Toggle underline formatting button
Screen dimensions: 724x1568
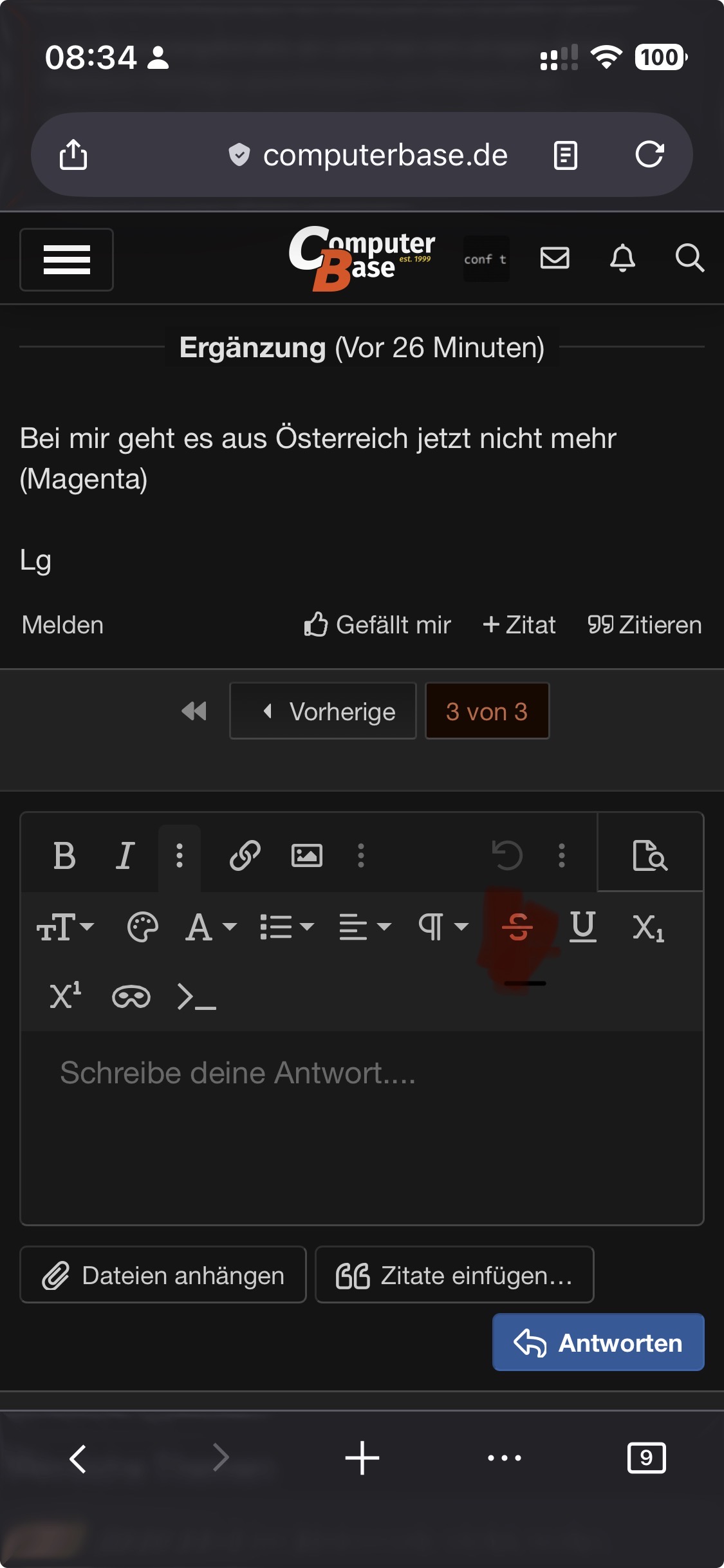[x=583, y=927]
